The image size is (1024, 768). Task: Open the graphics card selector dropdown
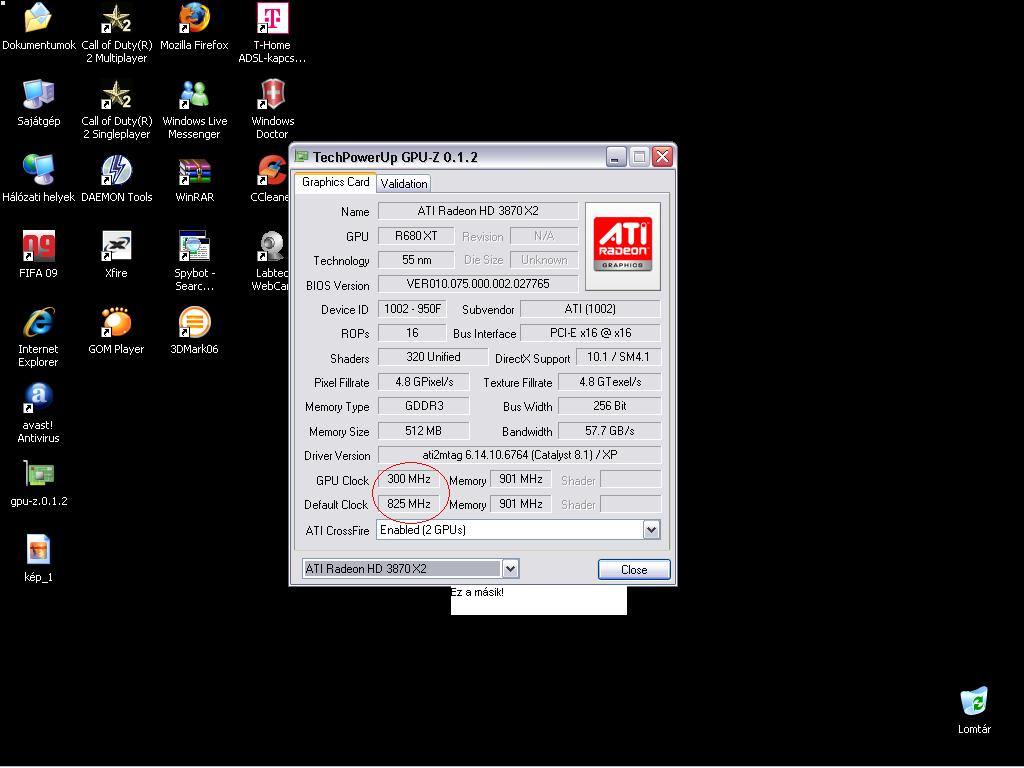(510, 569)
